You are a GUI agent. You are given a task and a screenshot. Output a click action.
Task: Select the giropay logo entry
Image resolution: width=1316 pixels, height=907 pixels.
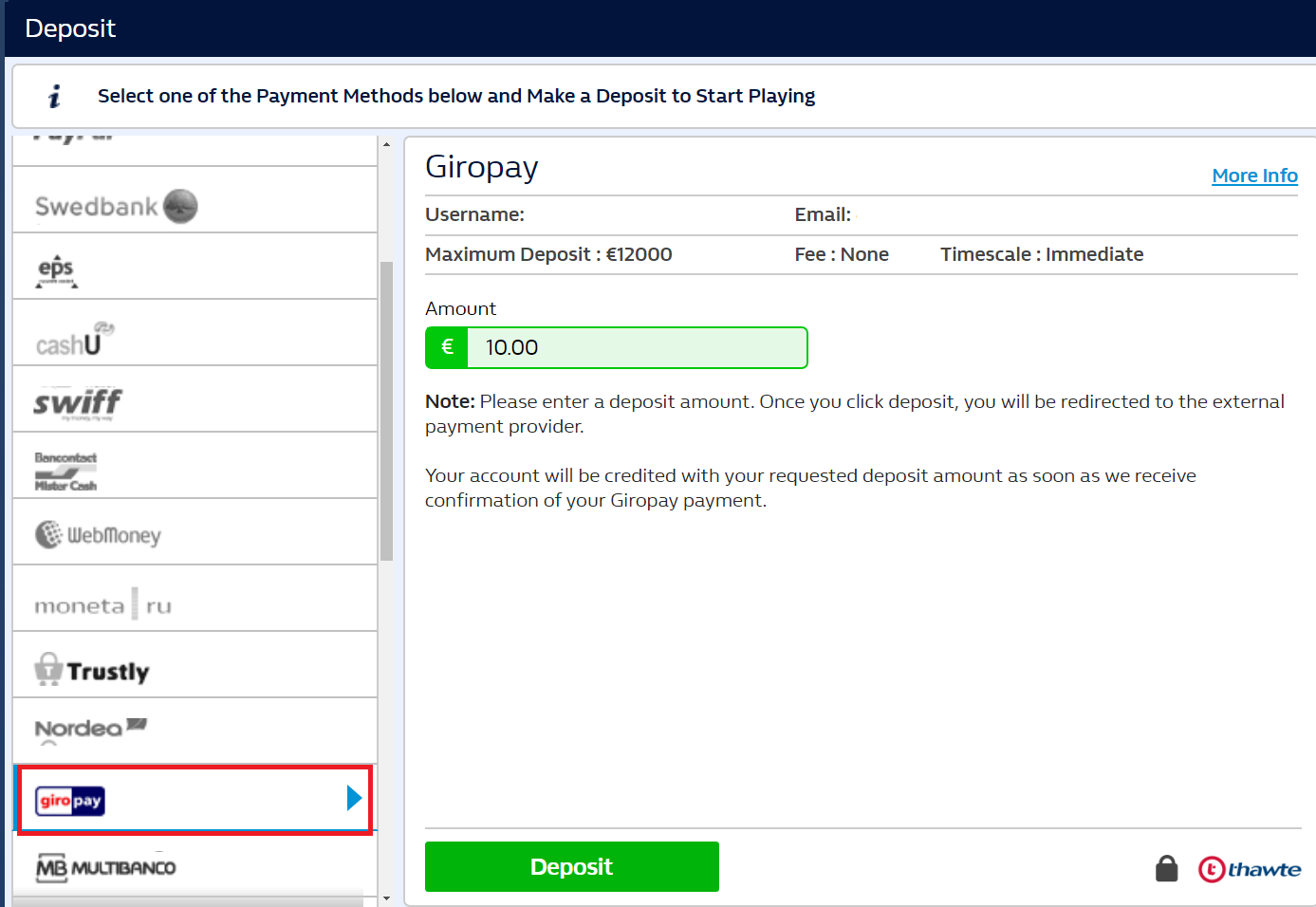click(70, 801)
